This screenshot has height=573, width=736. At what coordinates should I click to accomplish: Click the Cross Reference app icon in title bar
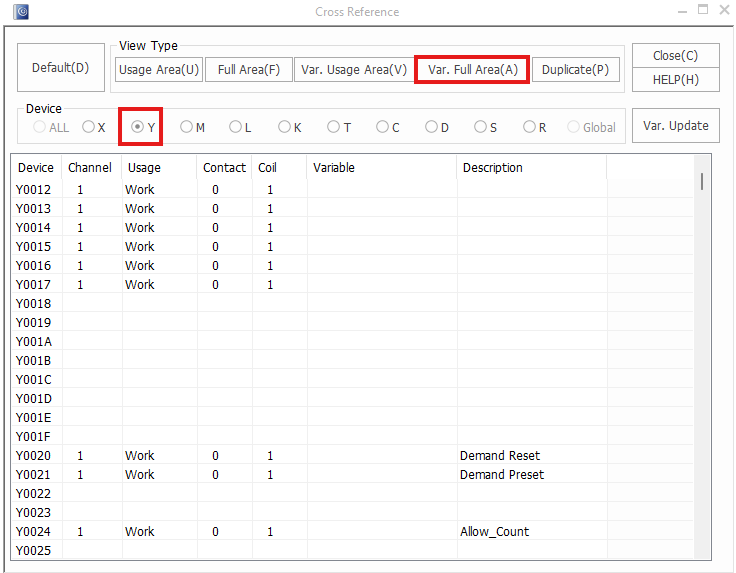click(21, 12)
